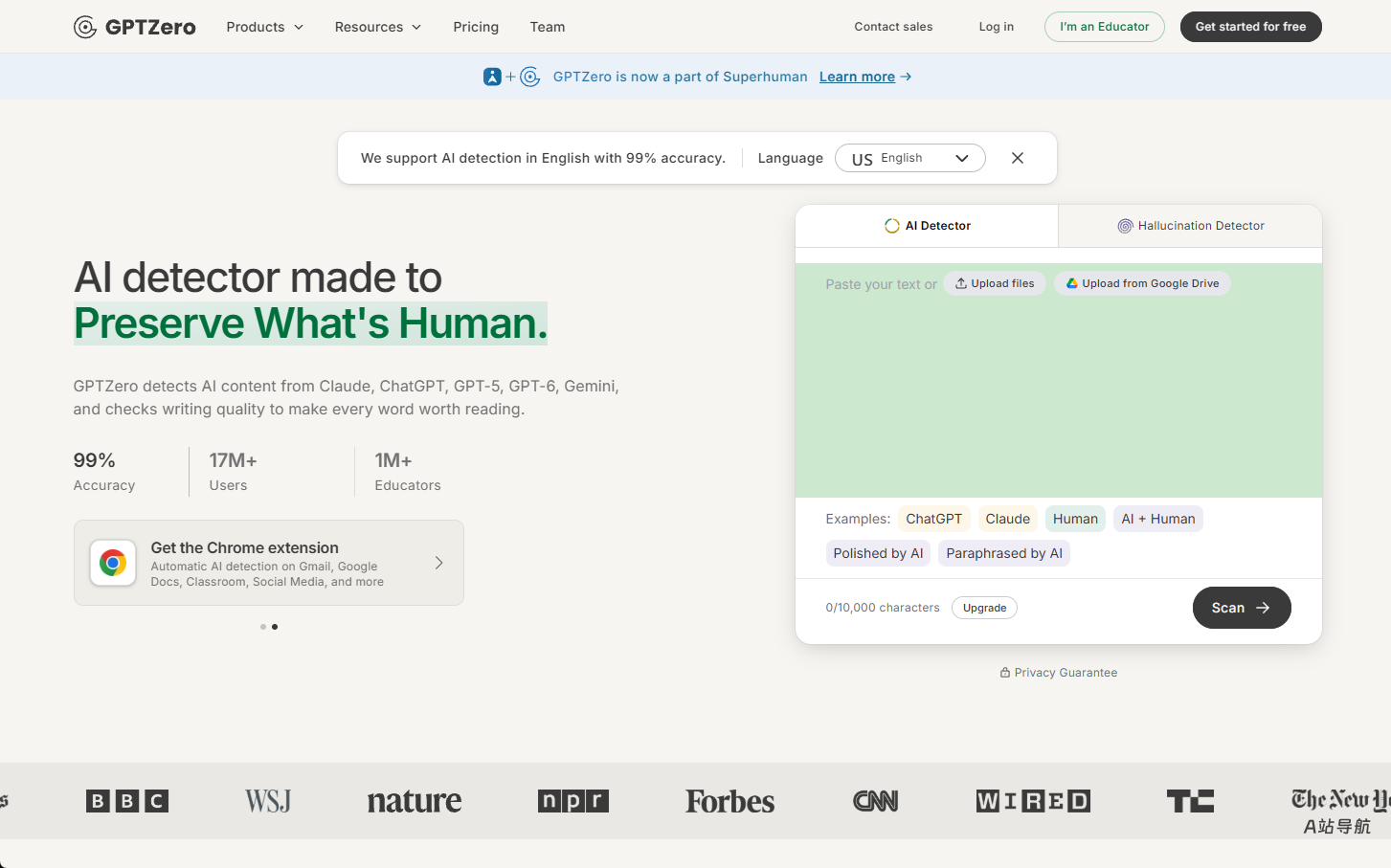Screen dimensions: 1391x868
Task: Open the Products dropdown menu
Action: [265, 27]
